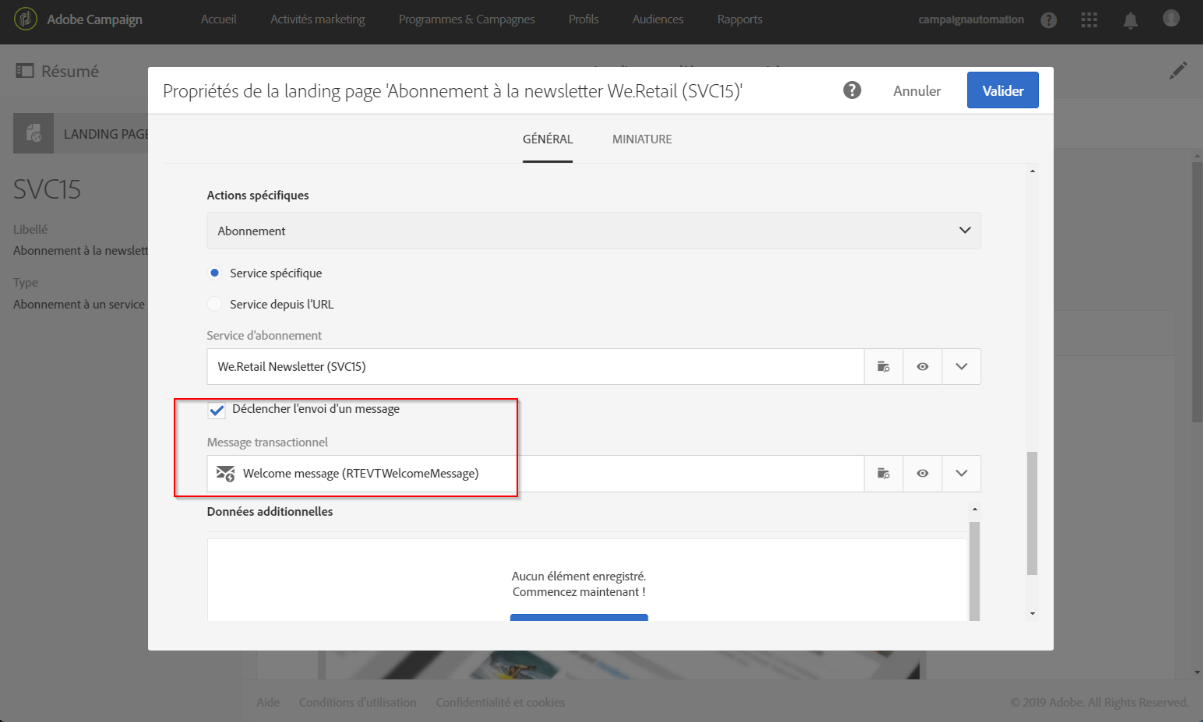Click the Welcome message (RTEVTWelcomeMessage) field
Viewport: 1203px width, 722px height.
[x=535, y=474]
